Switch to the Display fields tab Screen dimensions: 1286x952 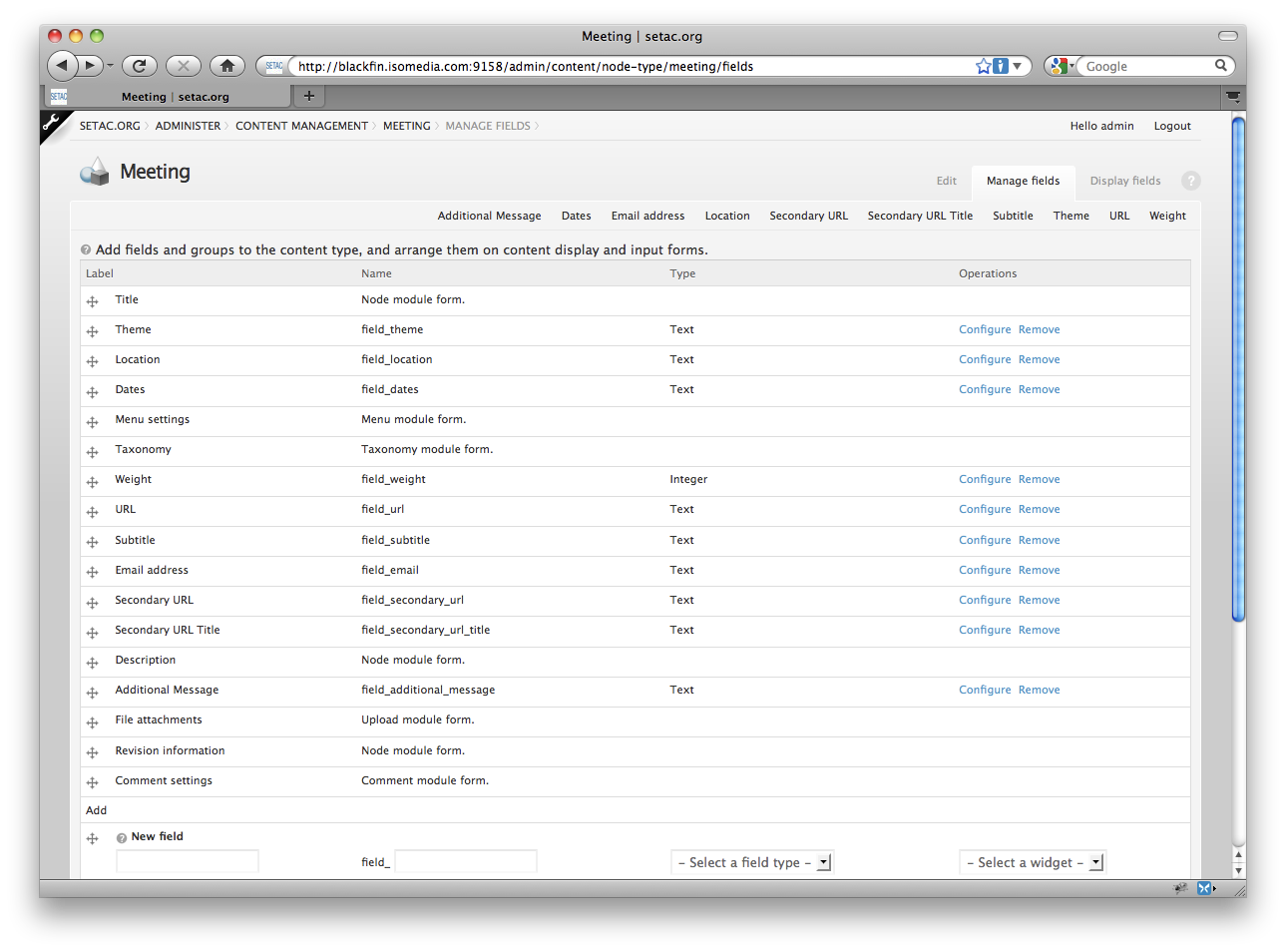(x=1124, y=181)
